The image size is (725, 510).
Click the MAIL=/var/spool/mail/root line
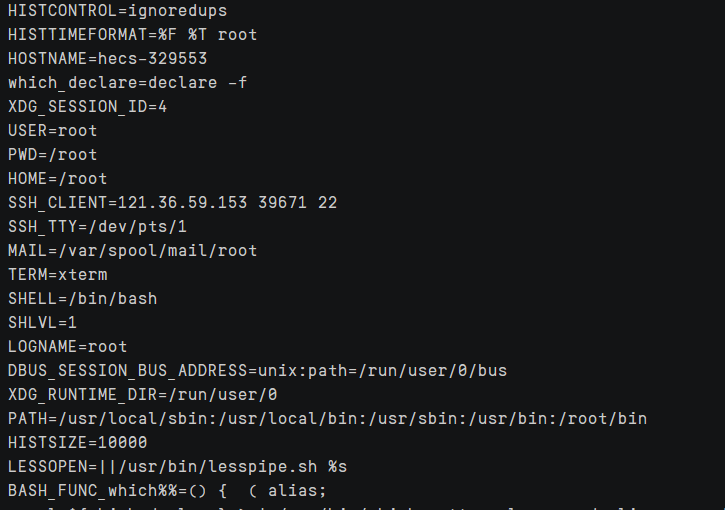pyautogui.click(x=132, y=251)
